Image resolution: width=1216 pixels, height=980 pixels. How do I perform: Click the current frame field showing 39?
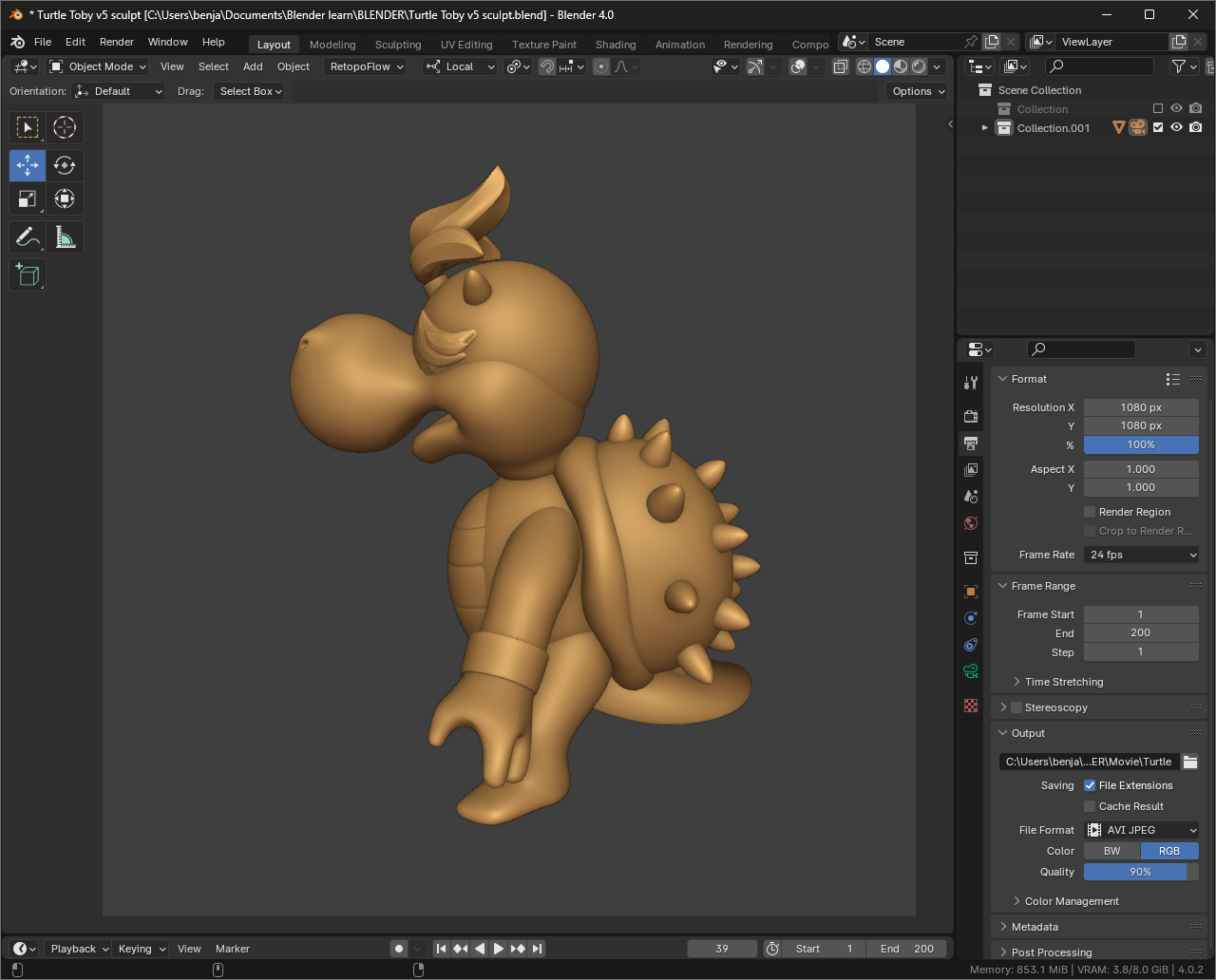tap(722, 949)
